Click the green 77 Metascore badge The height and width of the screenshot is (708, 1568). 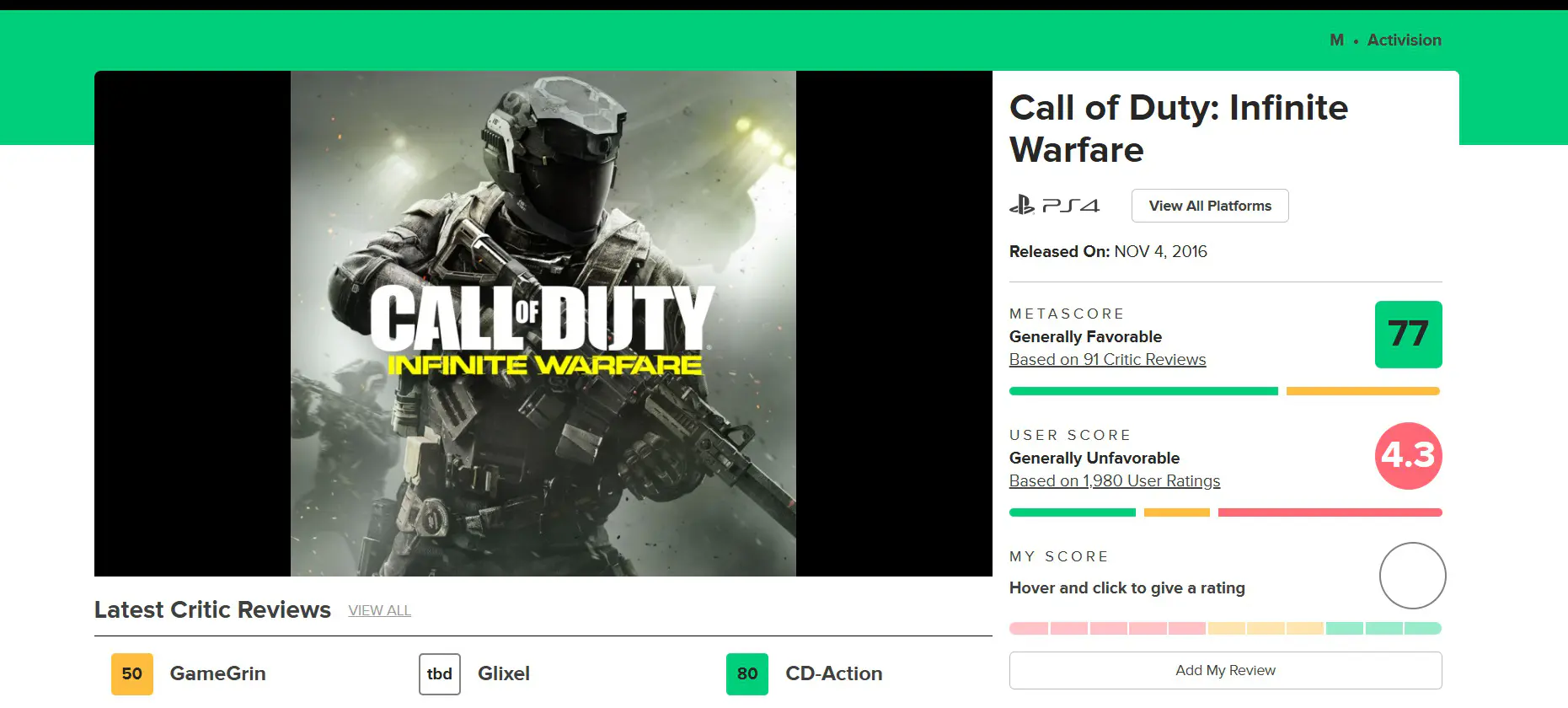(x=1408, y=335)
